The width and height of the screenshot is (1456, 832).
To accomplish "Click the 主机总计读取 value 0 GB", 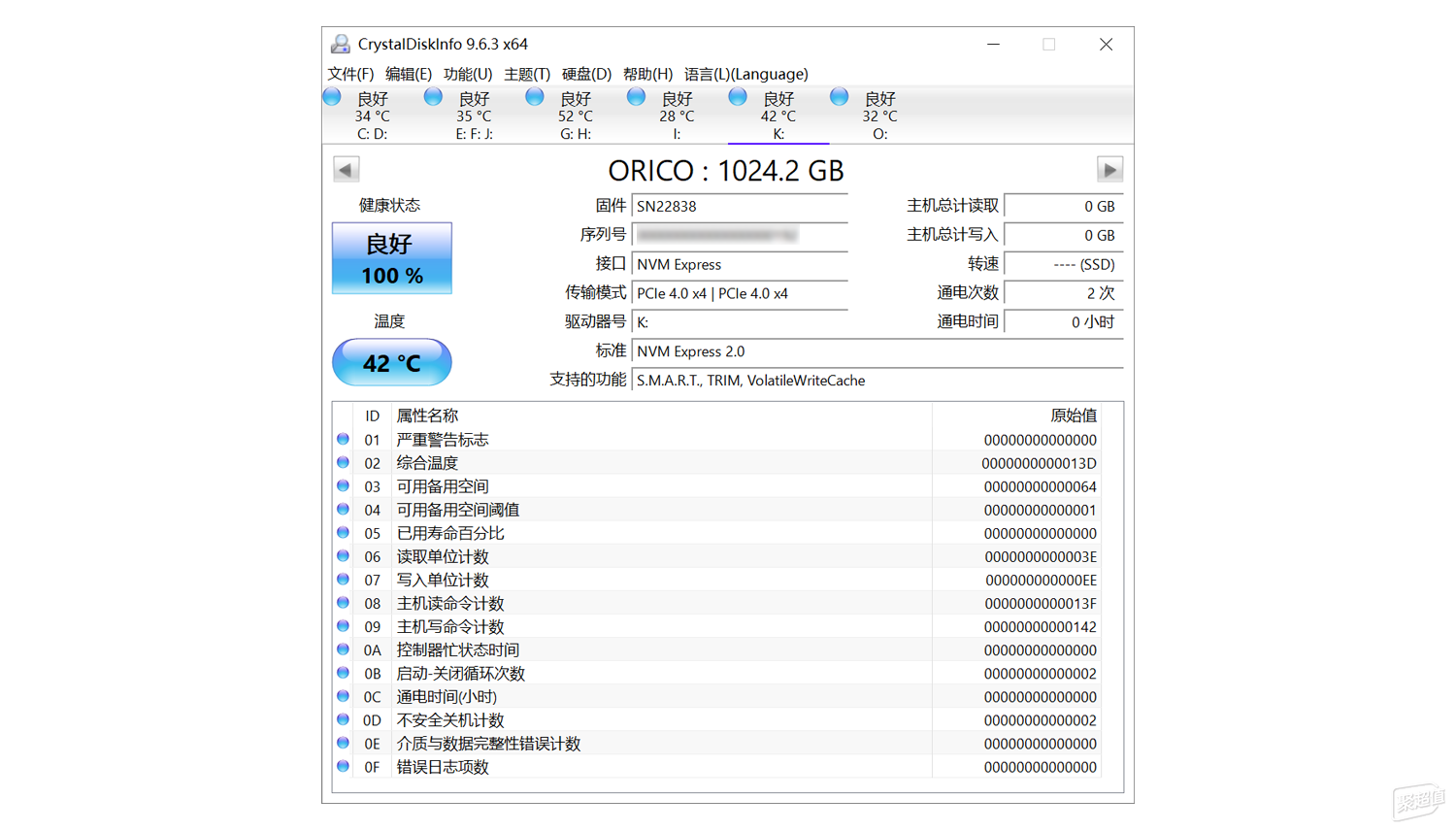I will (x=1064, y=206).
